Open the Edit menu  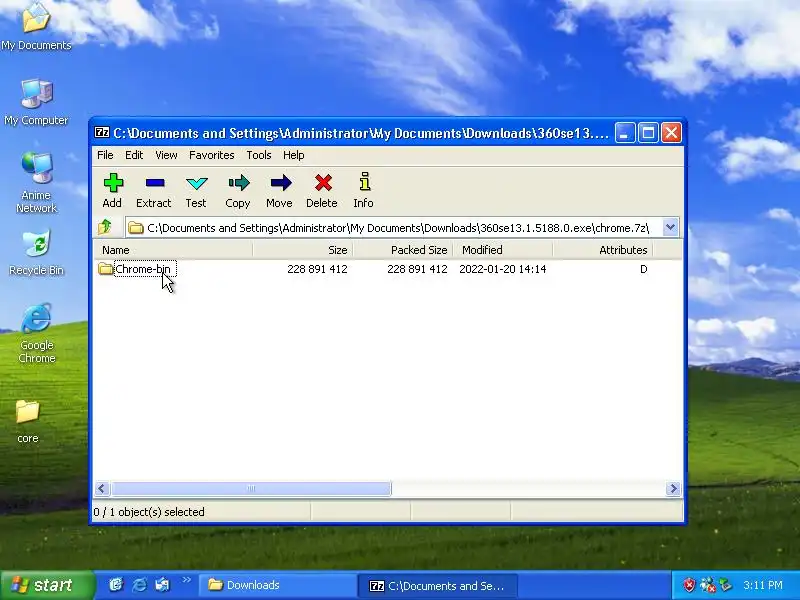pos(134,155)
